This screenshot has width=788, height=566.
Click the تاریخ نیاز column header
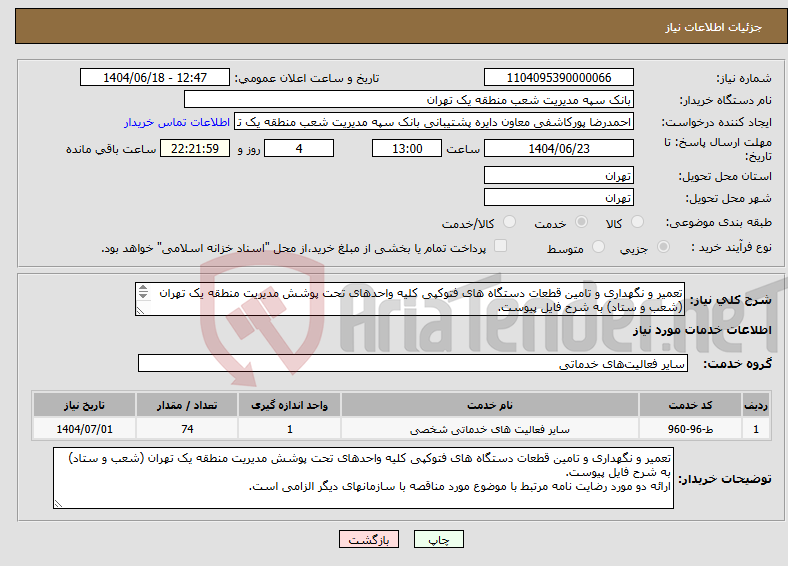84,405
